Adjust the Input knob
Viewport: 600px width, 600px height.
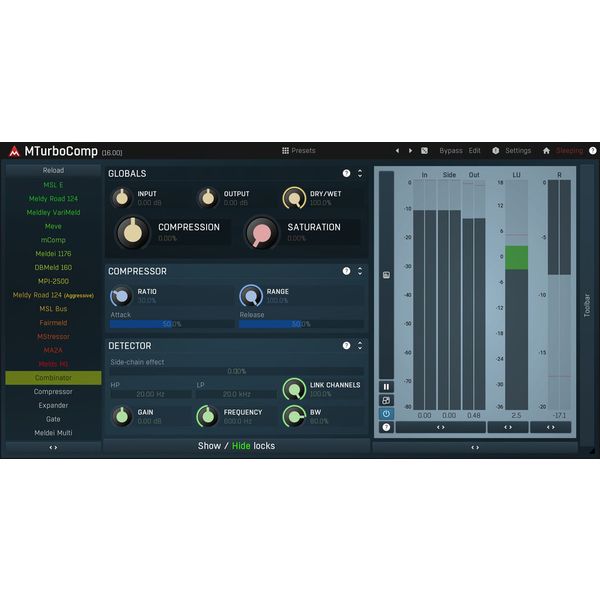(122, 198)
